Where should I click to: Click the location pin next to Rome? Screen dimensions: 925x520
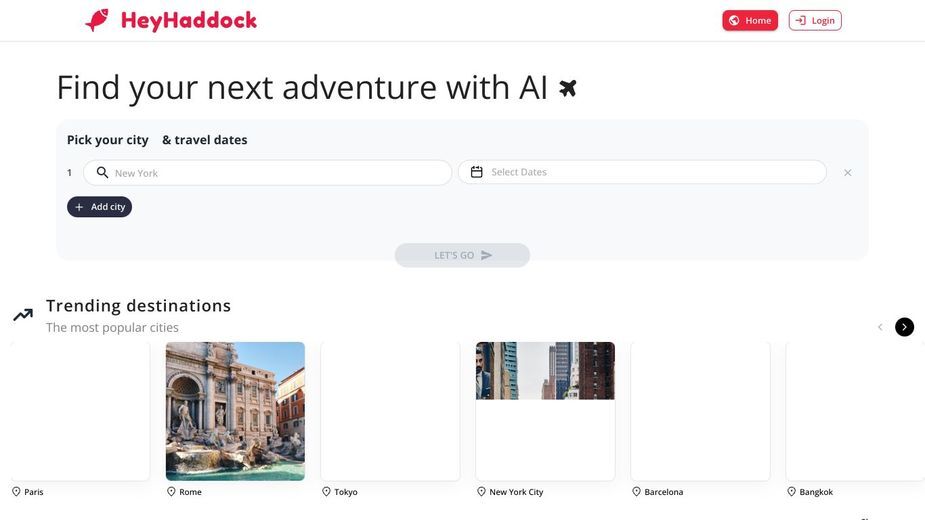click(x=171, y=492)
